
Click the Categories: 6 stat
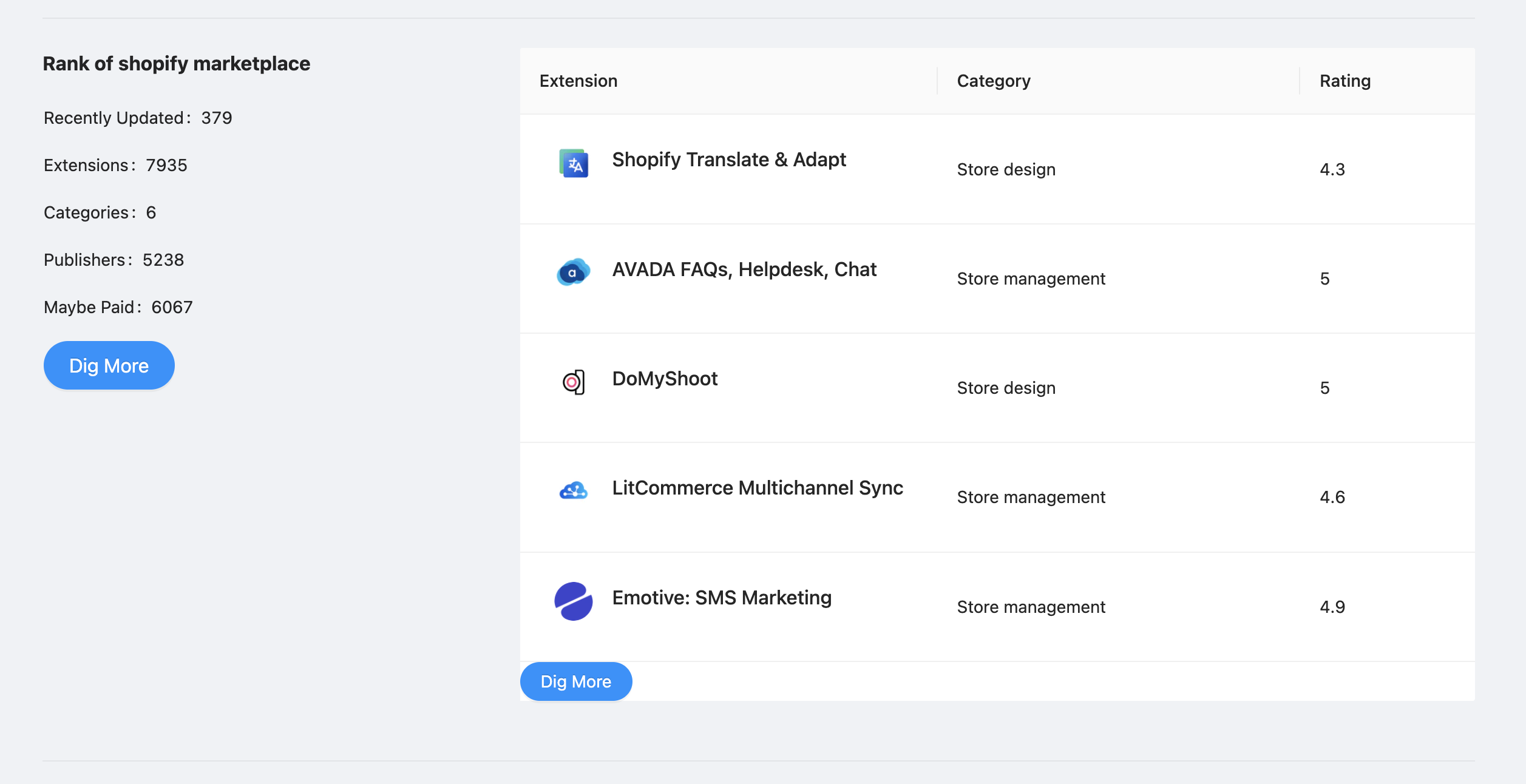(100, 212)
